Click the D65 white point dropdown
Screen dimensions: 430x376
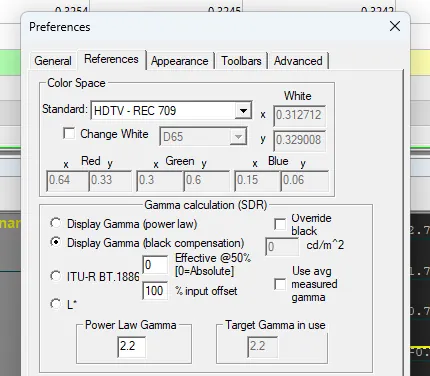(203, 137)
